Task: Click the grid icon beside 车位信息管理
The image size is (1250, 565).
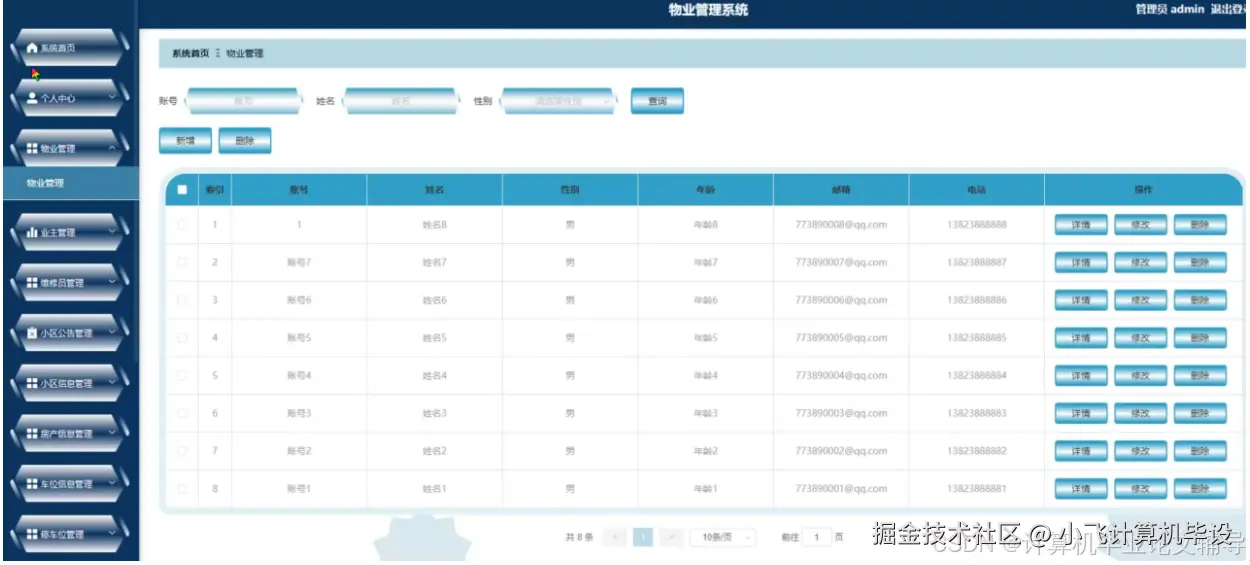Action: pos(32,484)
